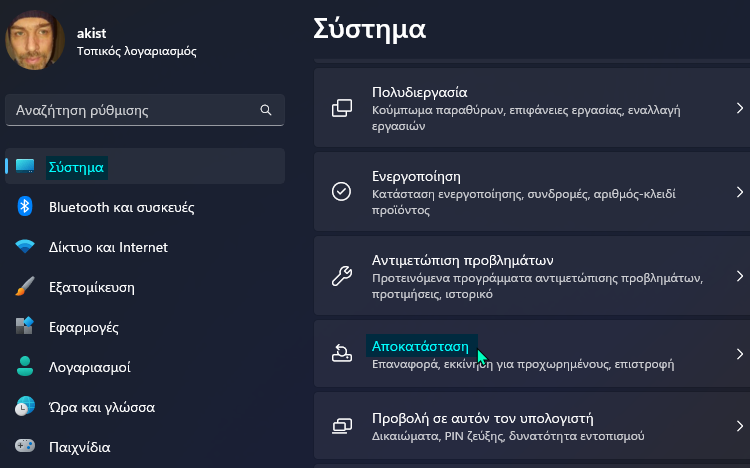Click the Bluetooth icon in sidebar
The width and height of the screenshot is (750, 468).
(x=26, y=207)
